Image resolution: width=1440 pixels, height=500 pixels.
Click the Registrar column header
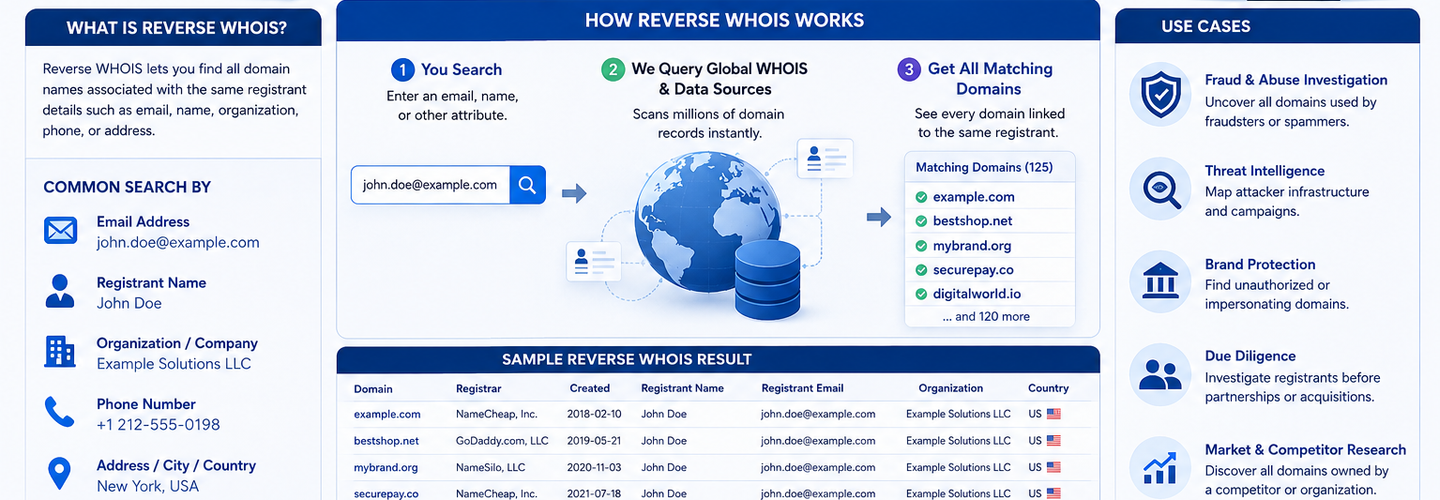coord(478,388)
